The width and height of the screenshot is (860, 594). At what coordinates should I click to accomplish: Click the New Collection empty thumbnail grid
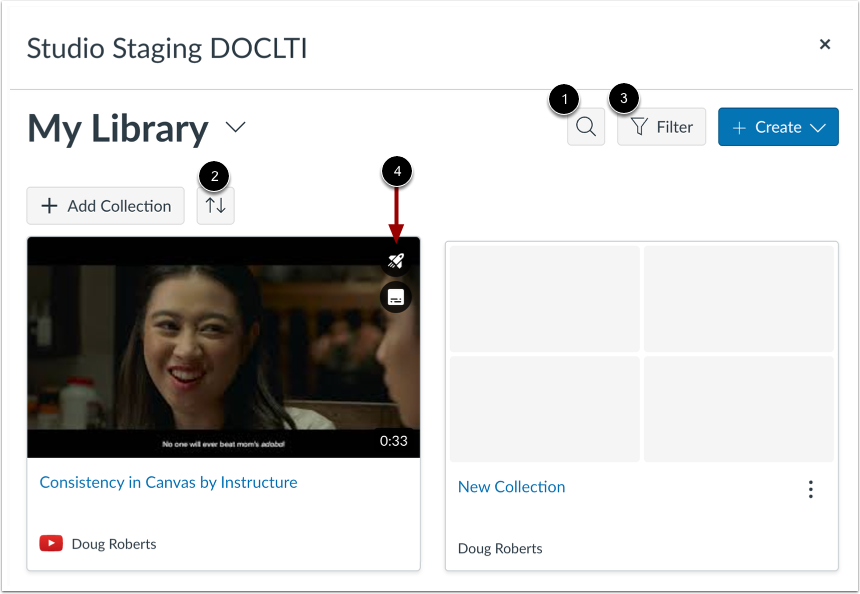click(642, 354)
